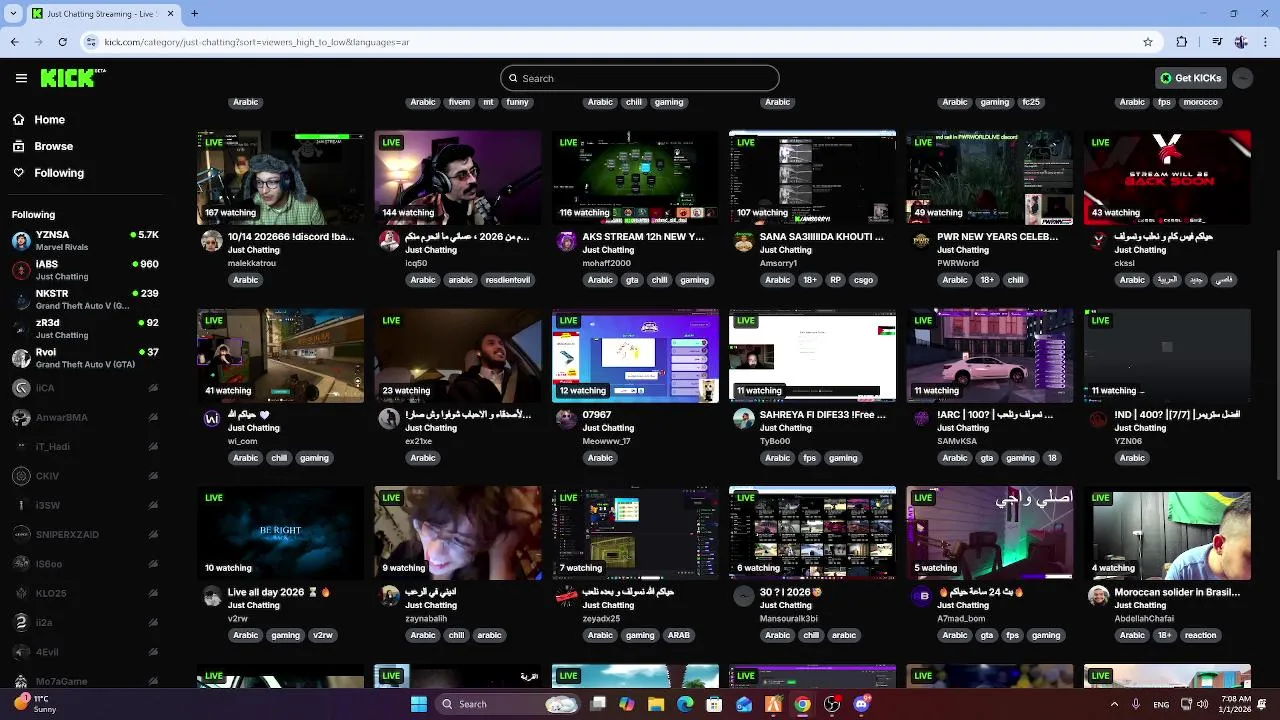Click the Home heart-house icon in sidebar
The width and height of the screenshot is (1280, 720).
click(x=18, y=119)
